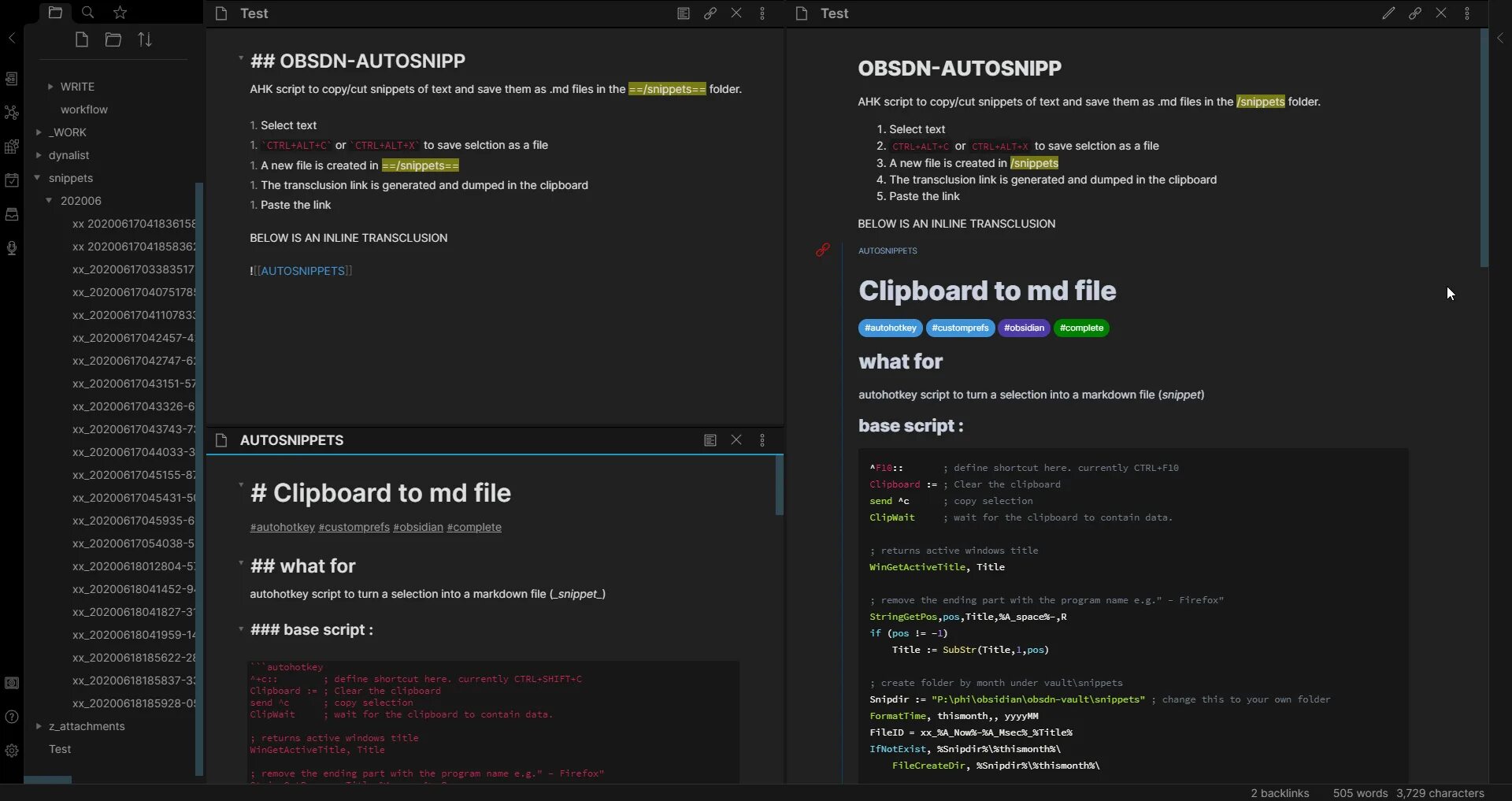Image resolution: width=1512 pixels, height=801 pixels.
Task: Click the file explorer vertical scrollbar
Action: pyautogui.click(x=199, y=479)
